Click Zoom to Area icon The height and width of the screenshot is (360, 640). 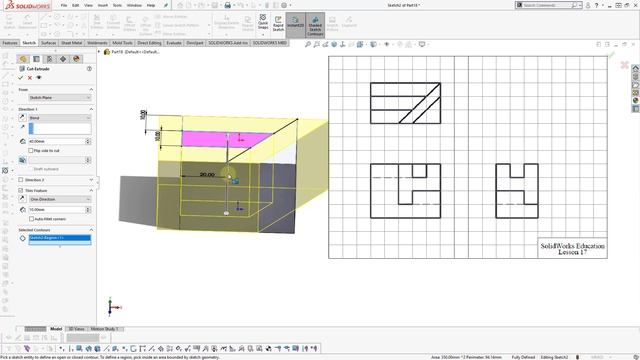(x=317, y=44)
